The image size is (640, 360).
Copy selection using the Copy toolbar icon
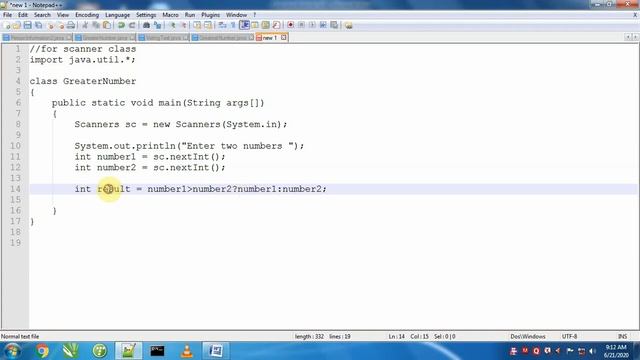tap(96, 25)
